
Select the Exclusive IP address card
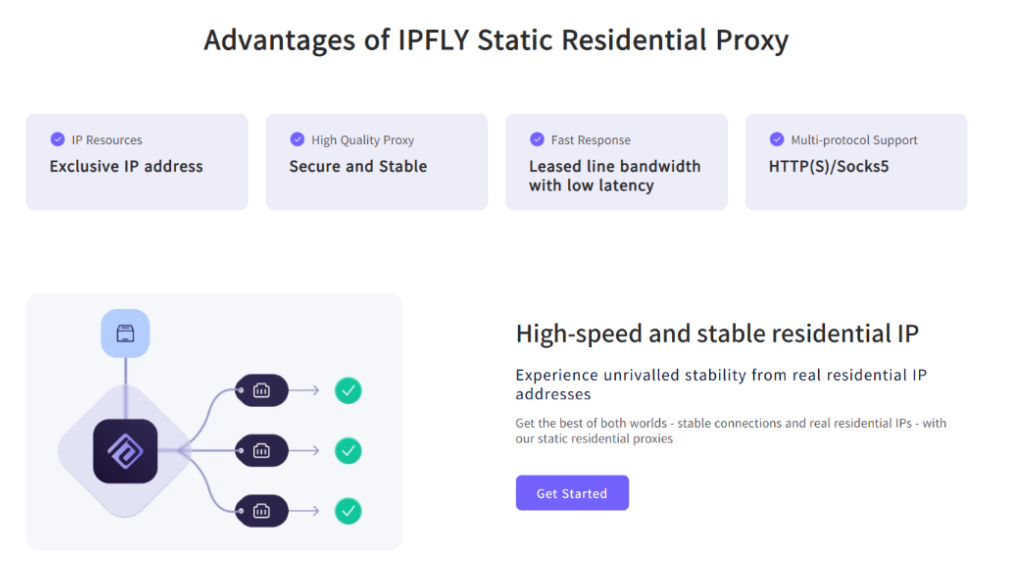tap(137, 162)
